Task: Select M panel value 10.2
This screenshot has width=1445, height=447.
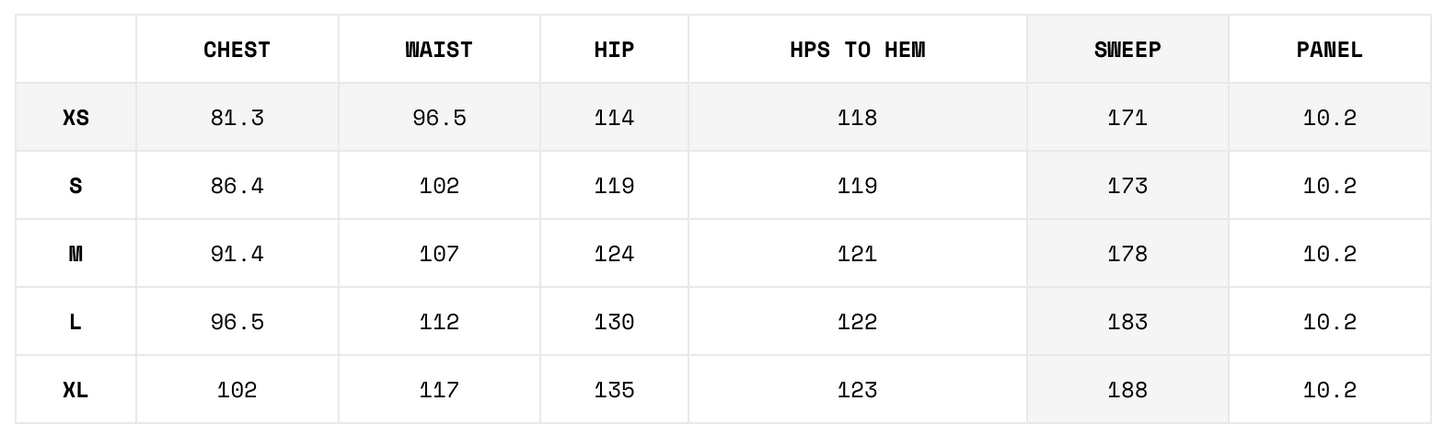Action: (x=1329, y=254)
